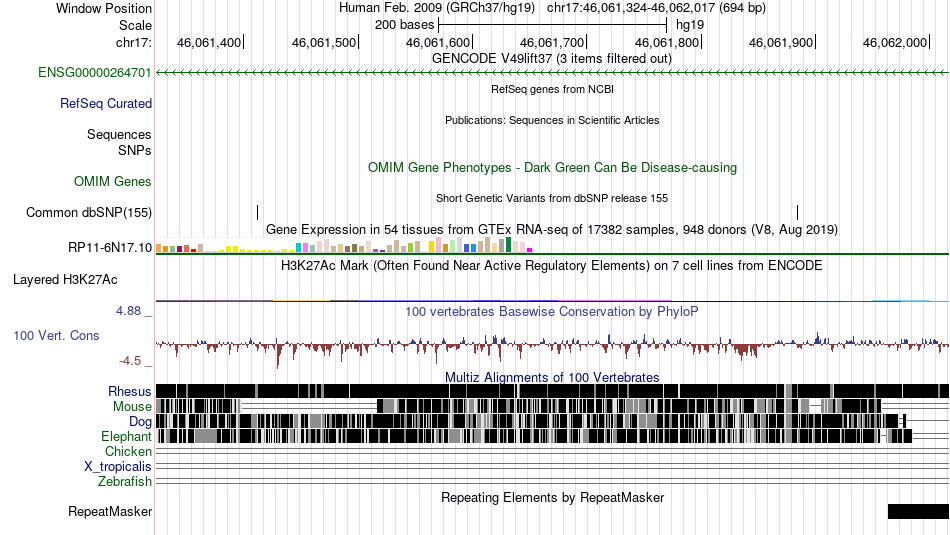Click the 46,061,400 ruler position
This screenshot has width=950, height=535.
click(209, 42)
